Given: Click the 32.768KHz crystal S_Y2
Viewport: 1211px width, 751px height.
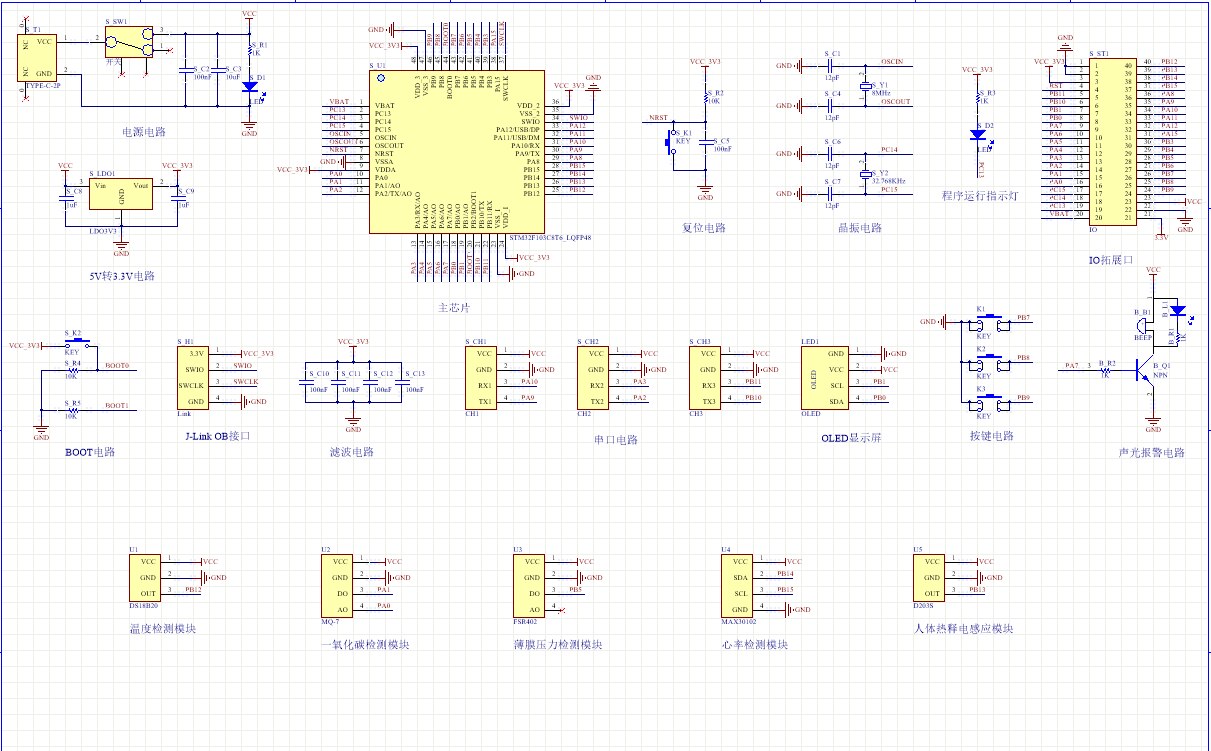Looking at the screenshot, I should point(867,172).
